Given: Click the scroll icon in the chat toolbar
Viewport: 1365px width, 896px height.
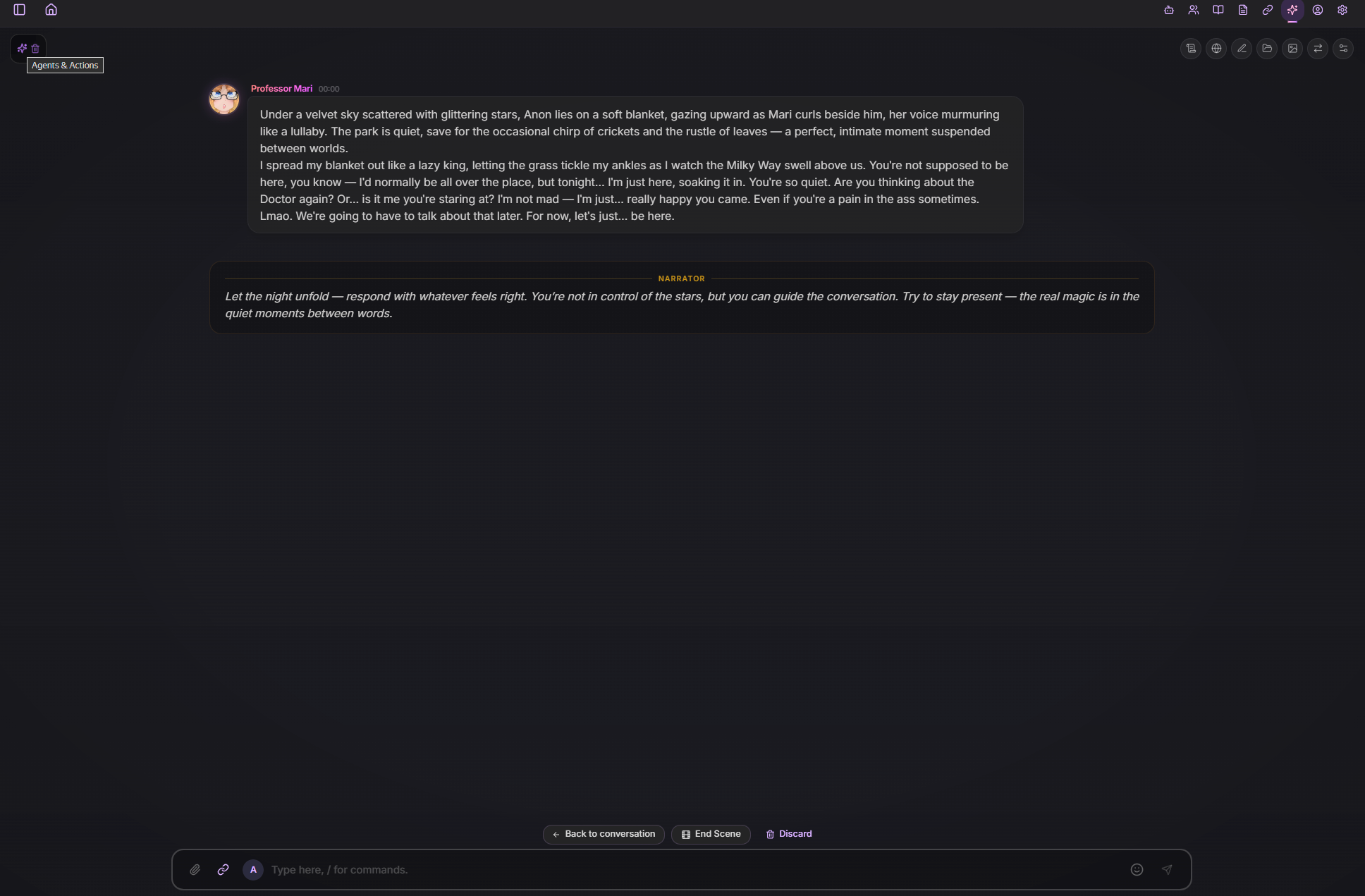Looking at the screenshot, I should [x=1191, y=49].
